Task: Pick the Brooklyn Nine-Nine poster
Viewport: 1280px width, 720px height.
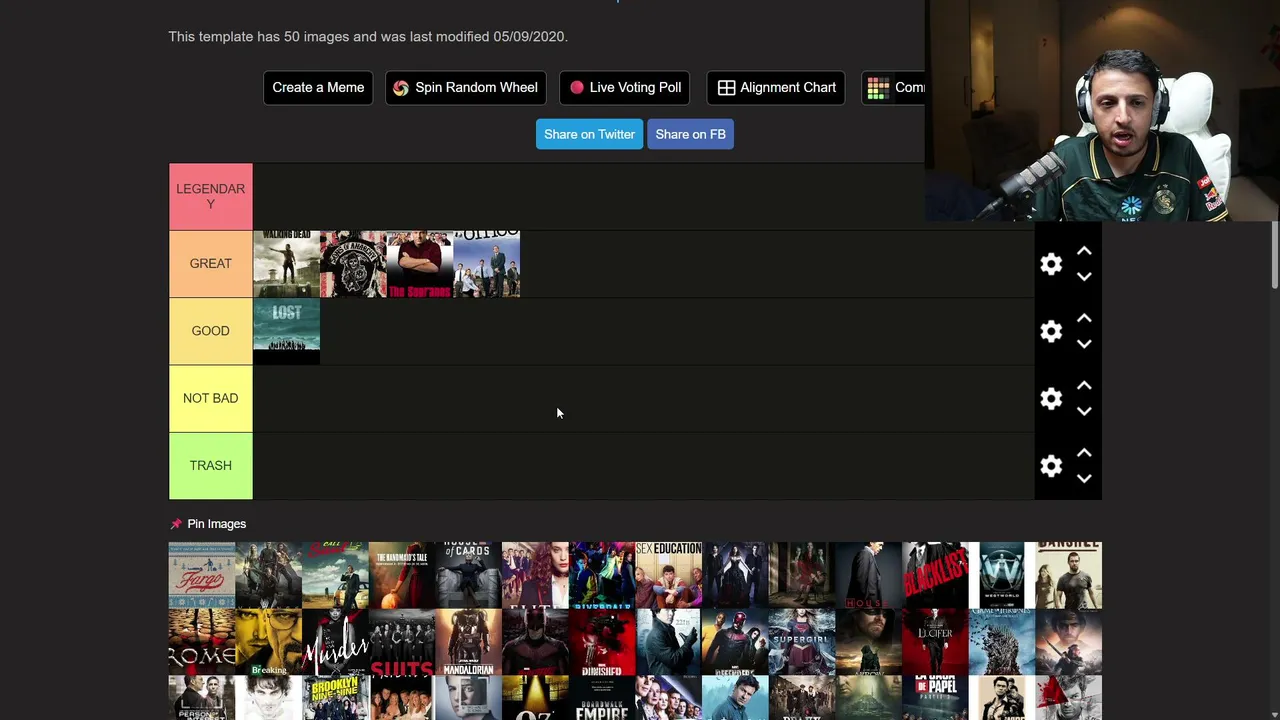Action: tap(335, 698)
